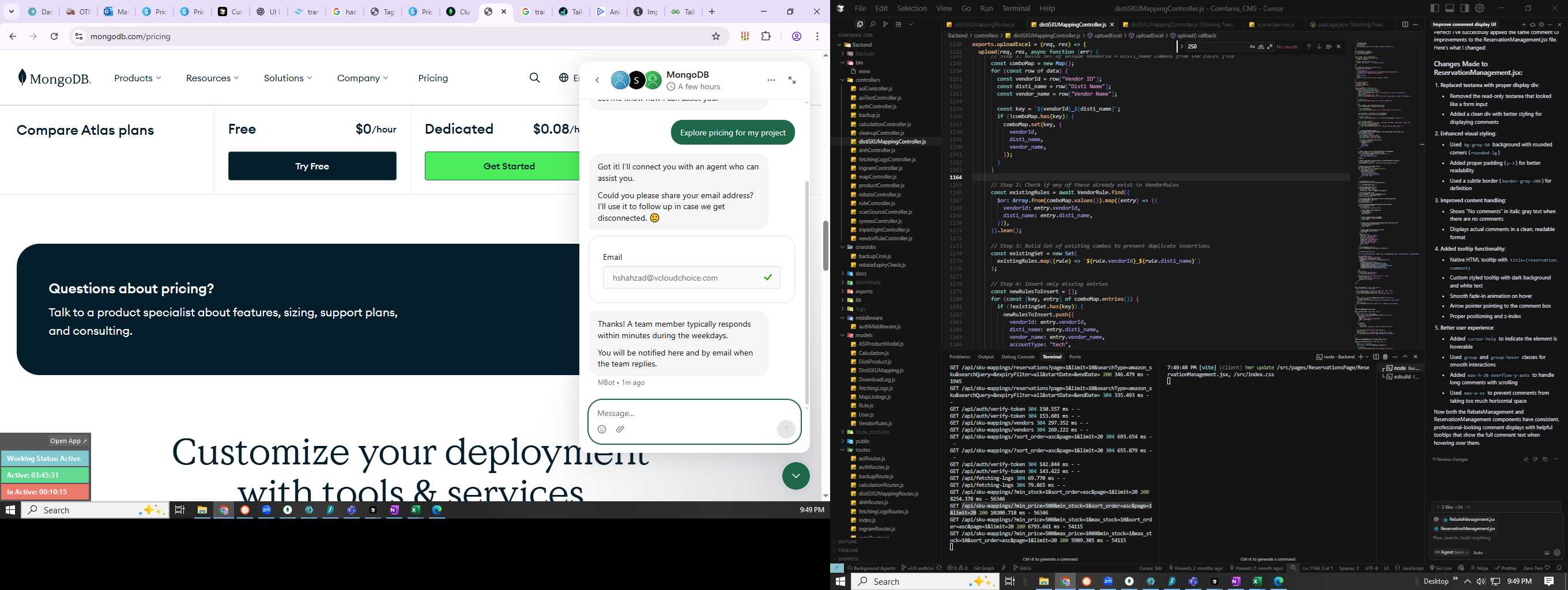Open the Selection menu in Cursor
The width and height of the screenshot is (1568, 590).
pyautogui.click(x=912, y=9)
